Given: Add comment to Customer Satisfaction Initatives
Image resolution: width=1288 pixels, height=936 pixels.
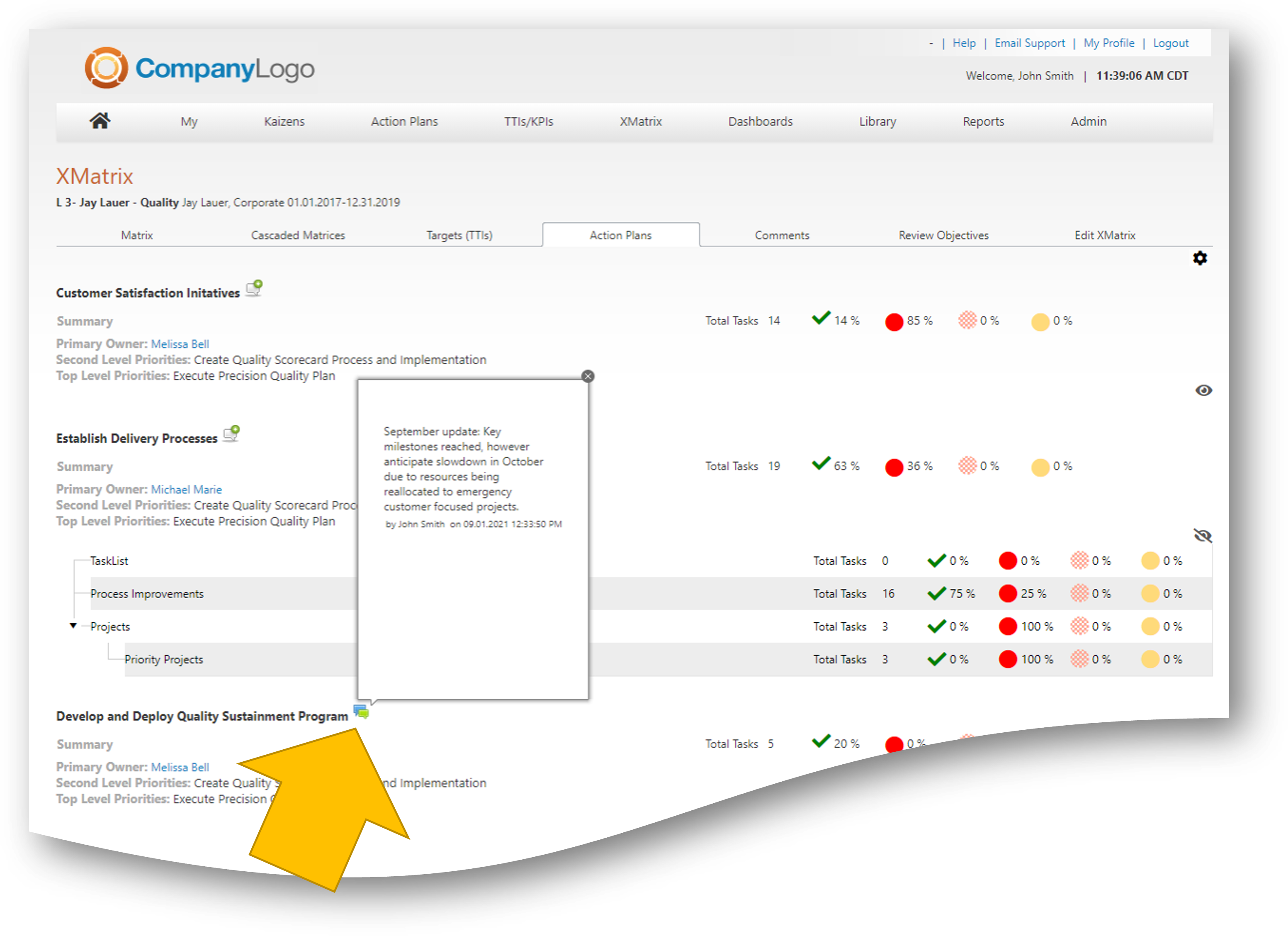Looking at the screenshot, I should pos(255,289).
